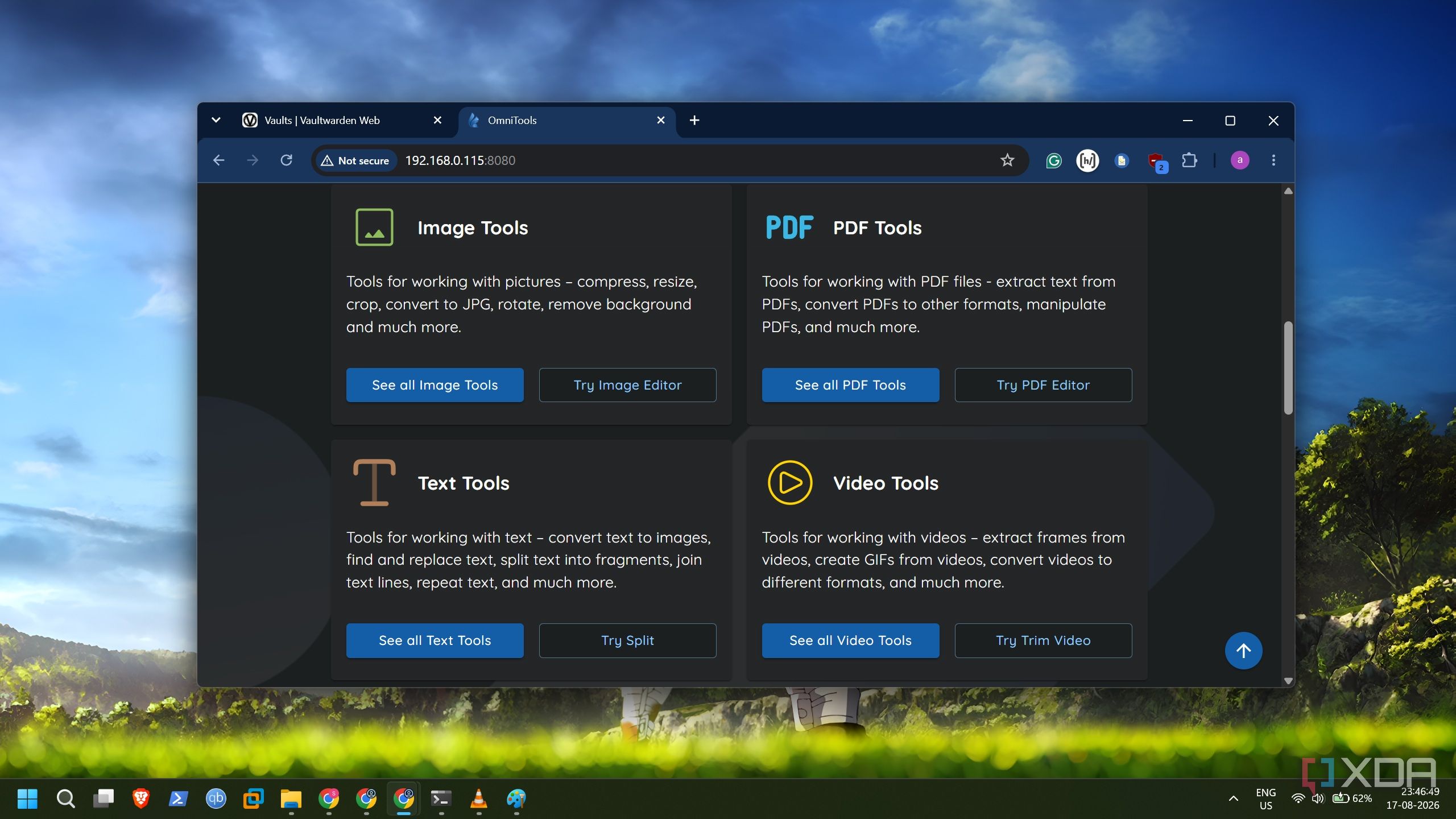Click the Video Tools play circle icon
The image size is (1456, 819).
point(789,482)
